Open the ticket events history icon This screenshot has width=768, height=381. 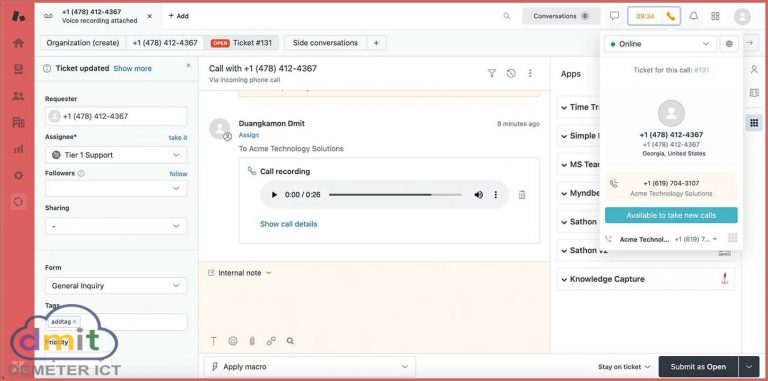(511, 73)
